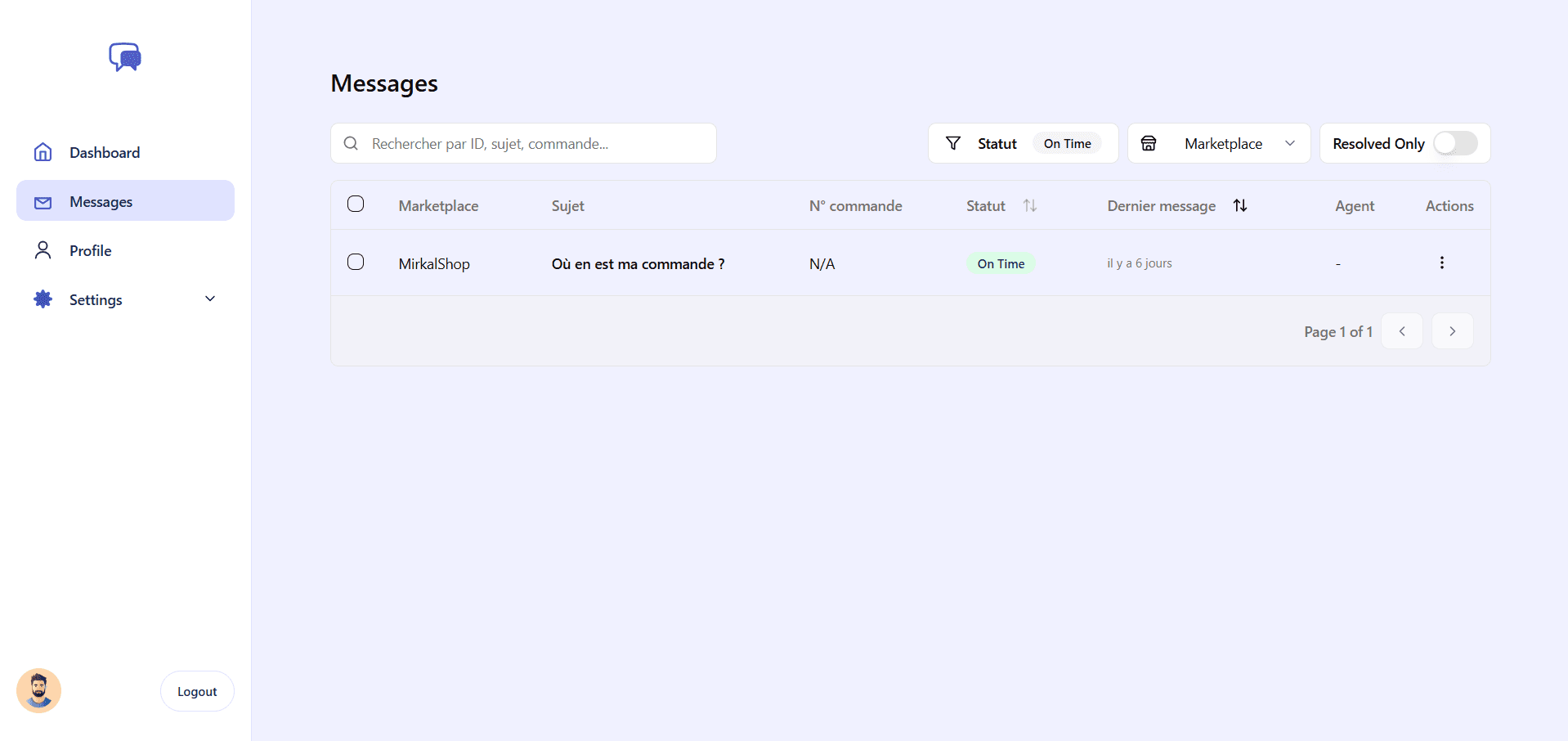Toggle the Resolved Only switch

(x=1454, y=143)
